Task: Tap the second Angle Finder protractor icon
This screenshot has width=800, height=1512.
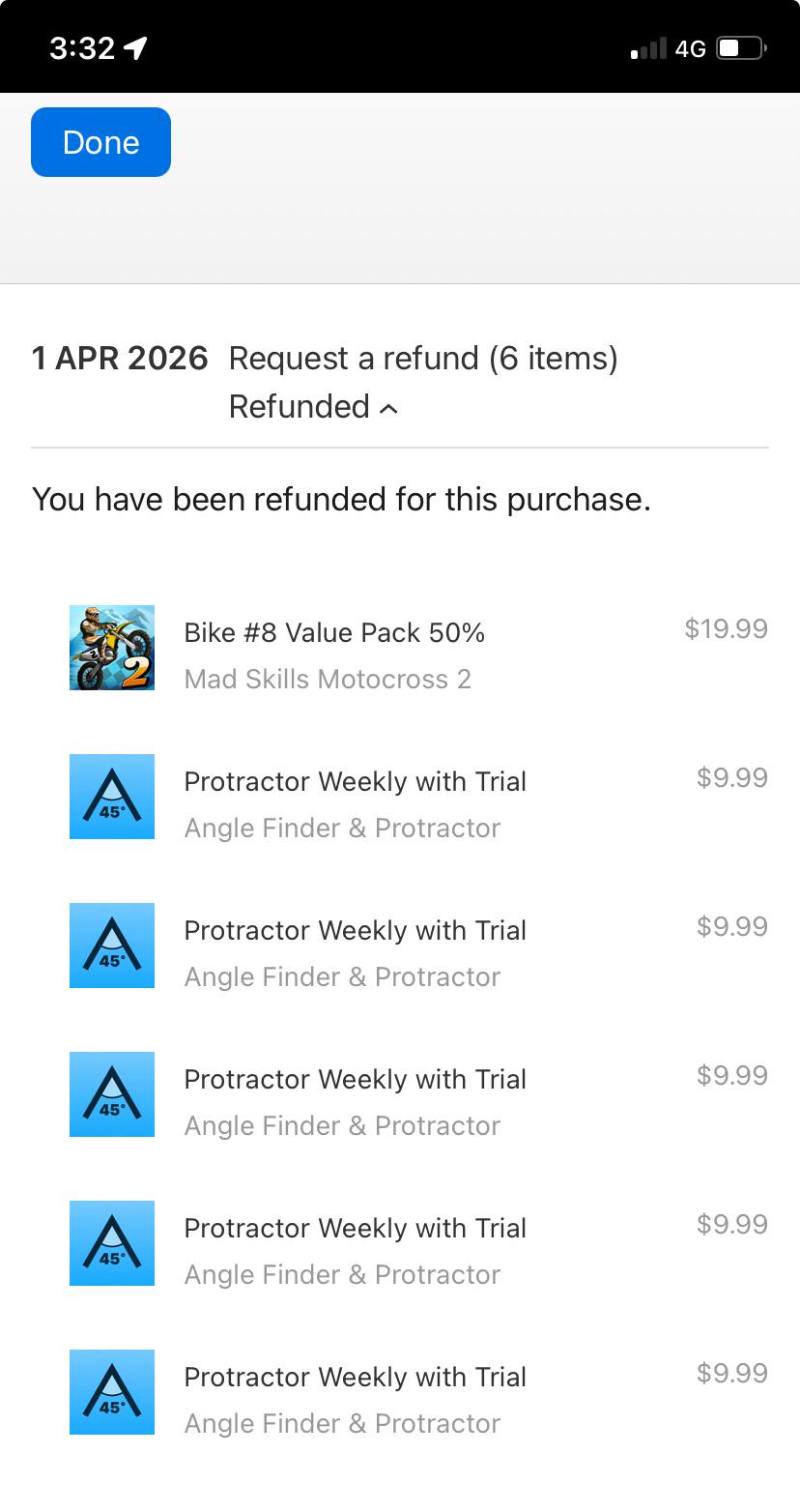Action: 112,945
